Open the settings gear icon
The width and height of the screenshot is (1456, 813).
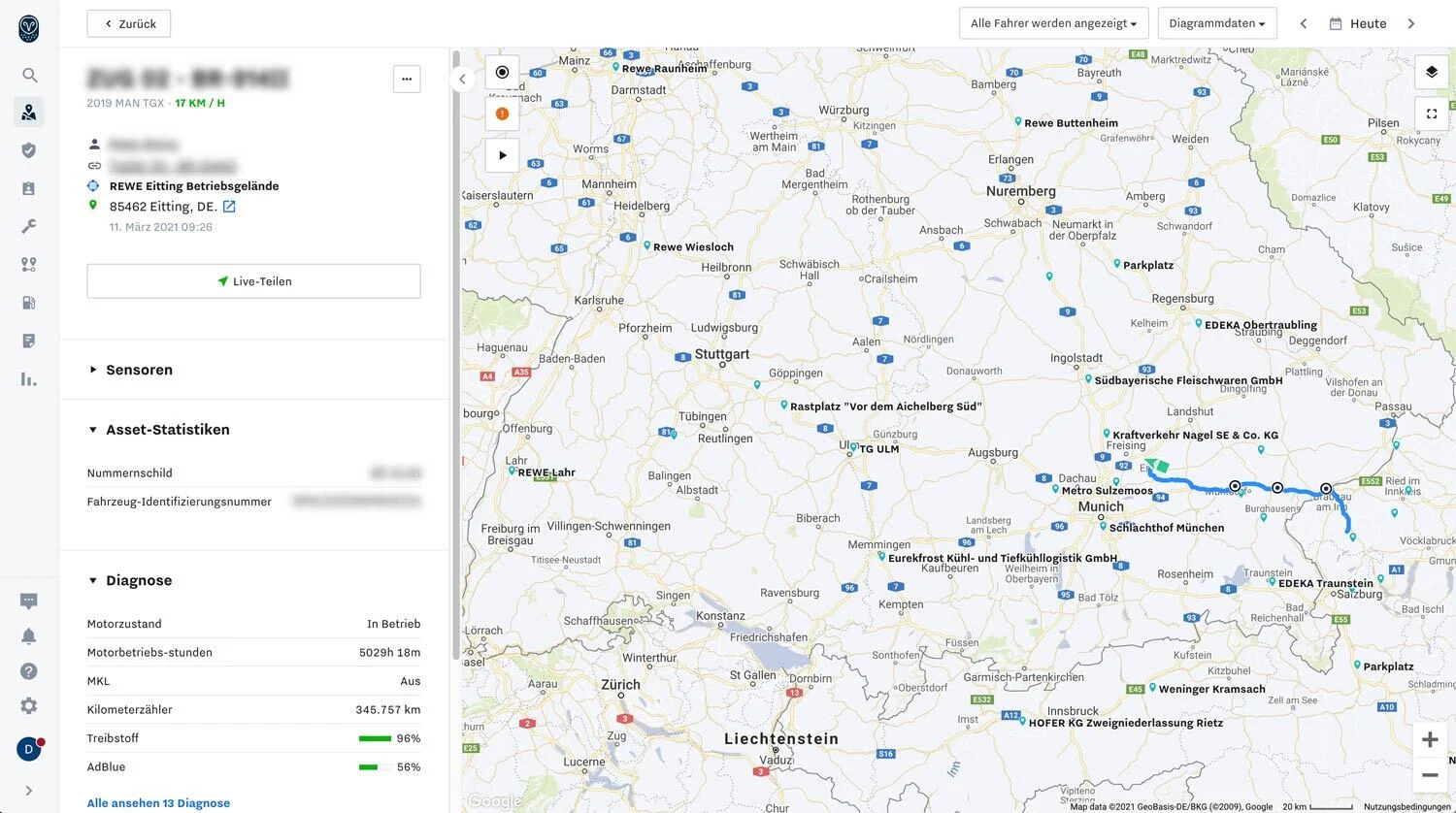29,706
